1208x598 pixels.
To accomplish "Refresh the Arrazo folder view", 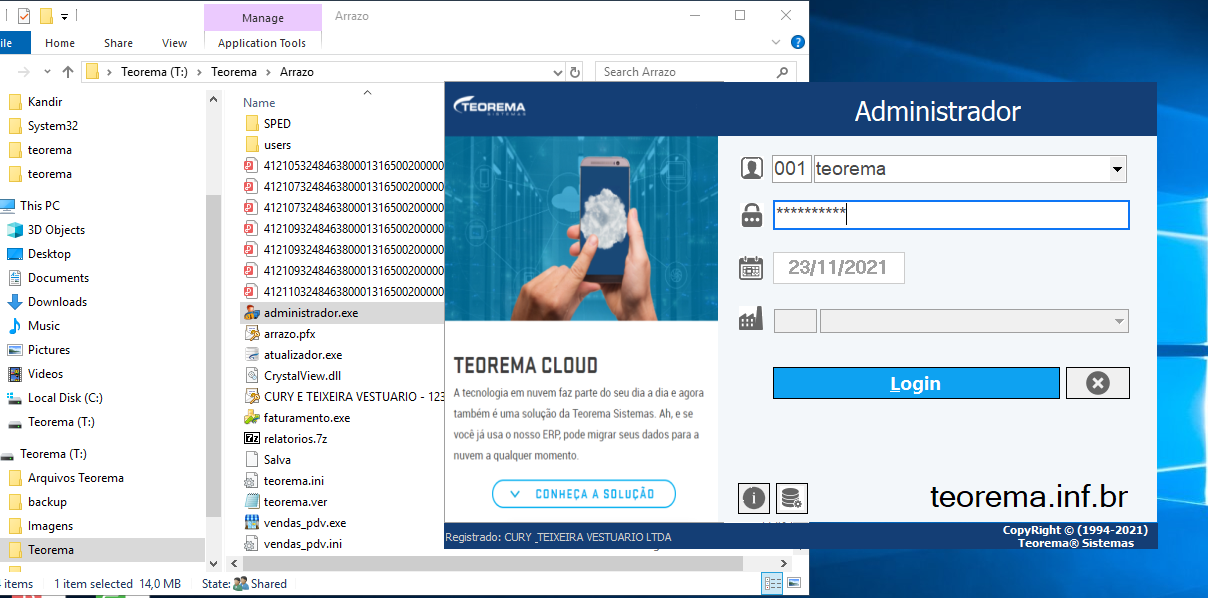I will coord(575,72).
